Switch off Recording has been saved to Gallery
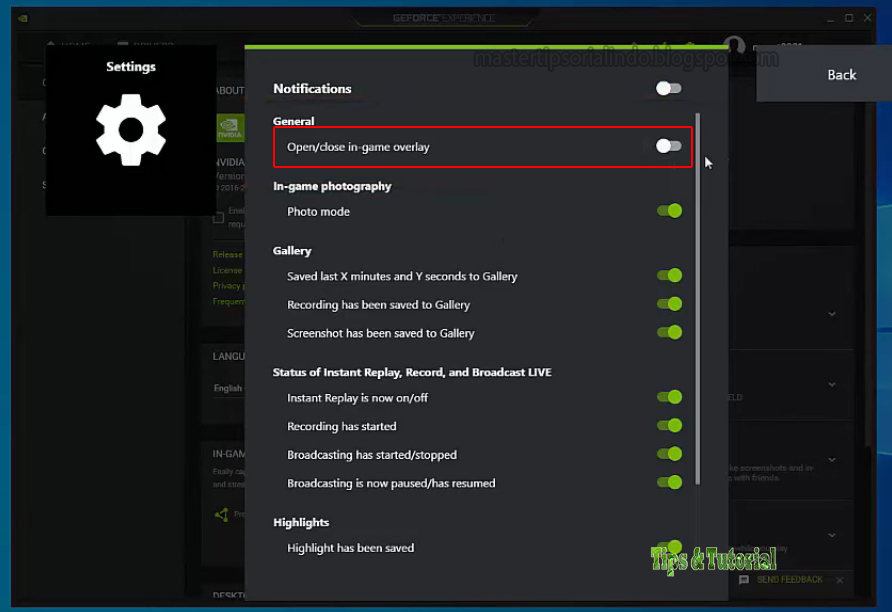The height and width of the screenshot is (612, 892). 670,304
